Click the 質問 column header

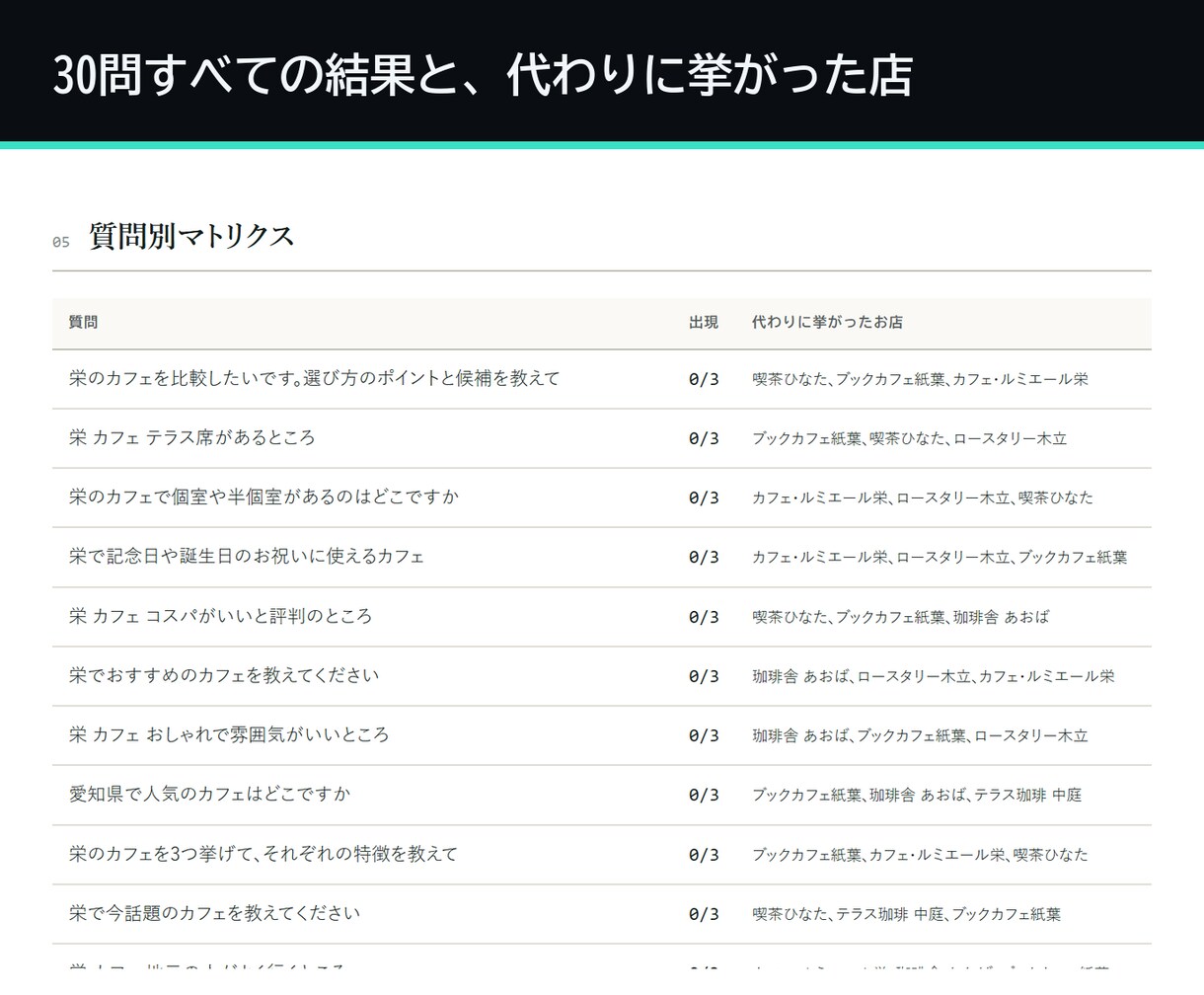84,322
